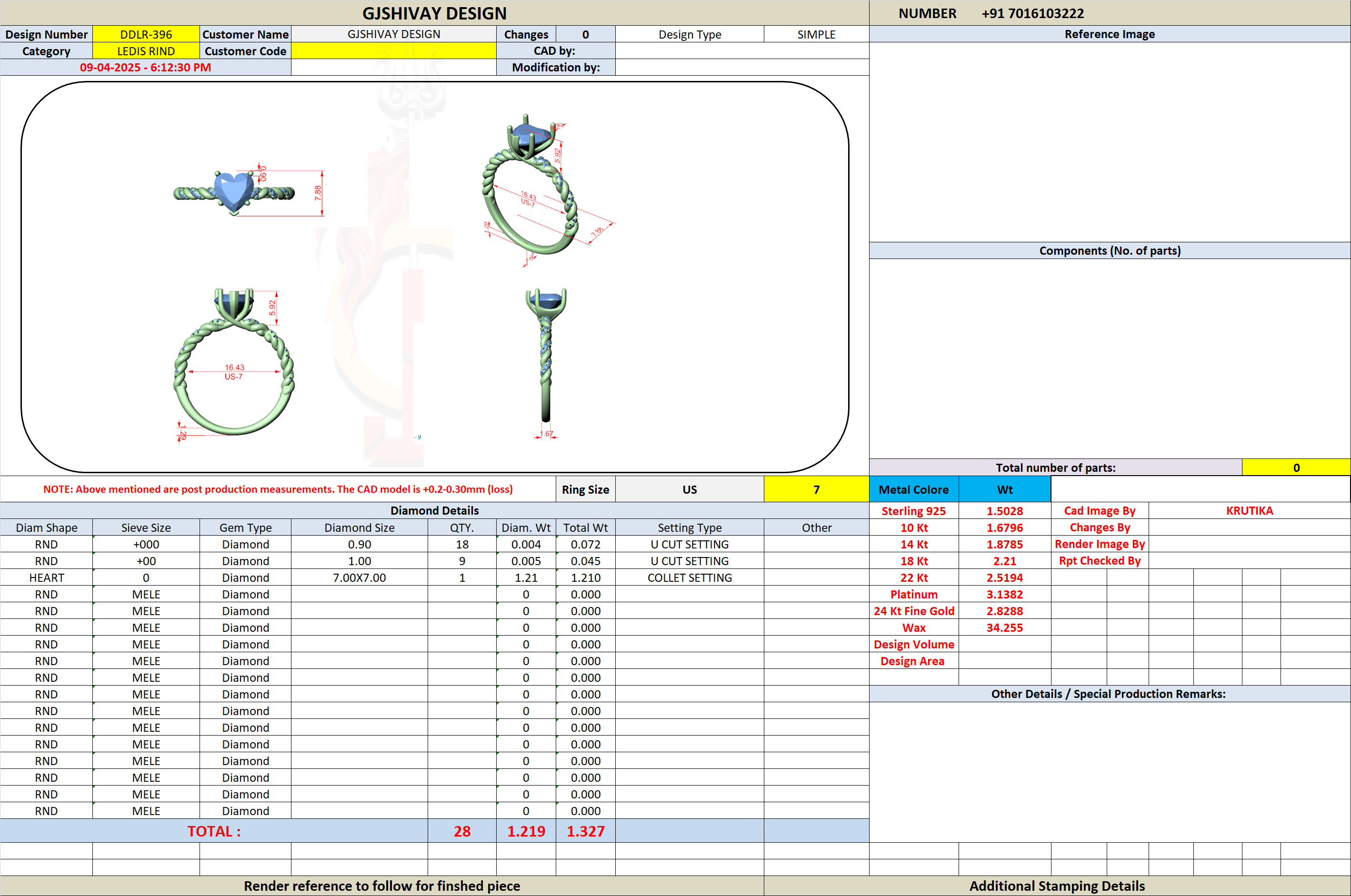1351x896 pixels.
Task: Select the yellow ring size value 7
Action: click(x=816, y=490)
